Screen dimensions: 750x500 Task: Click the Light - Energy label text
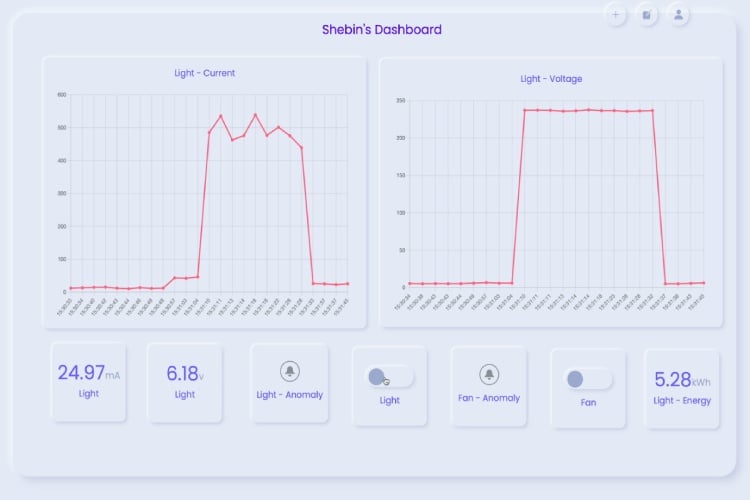682,401
